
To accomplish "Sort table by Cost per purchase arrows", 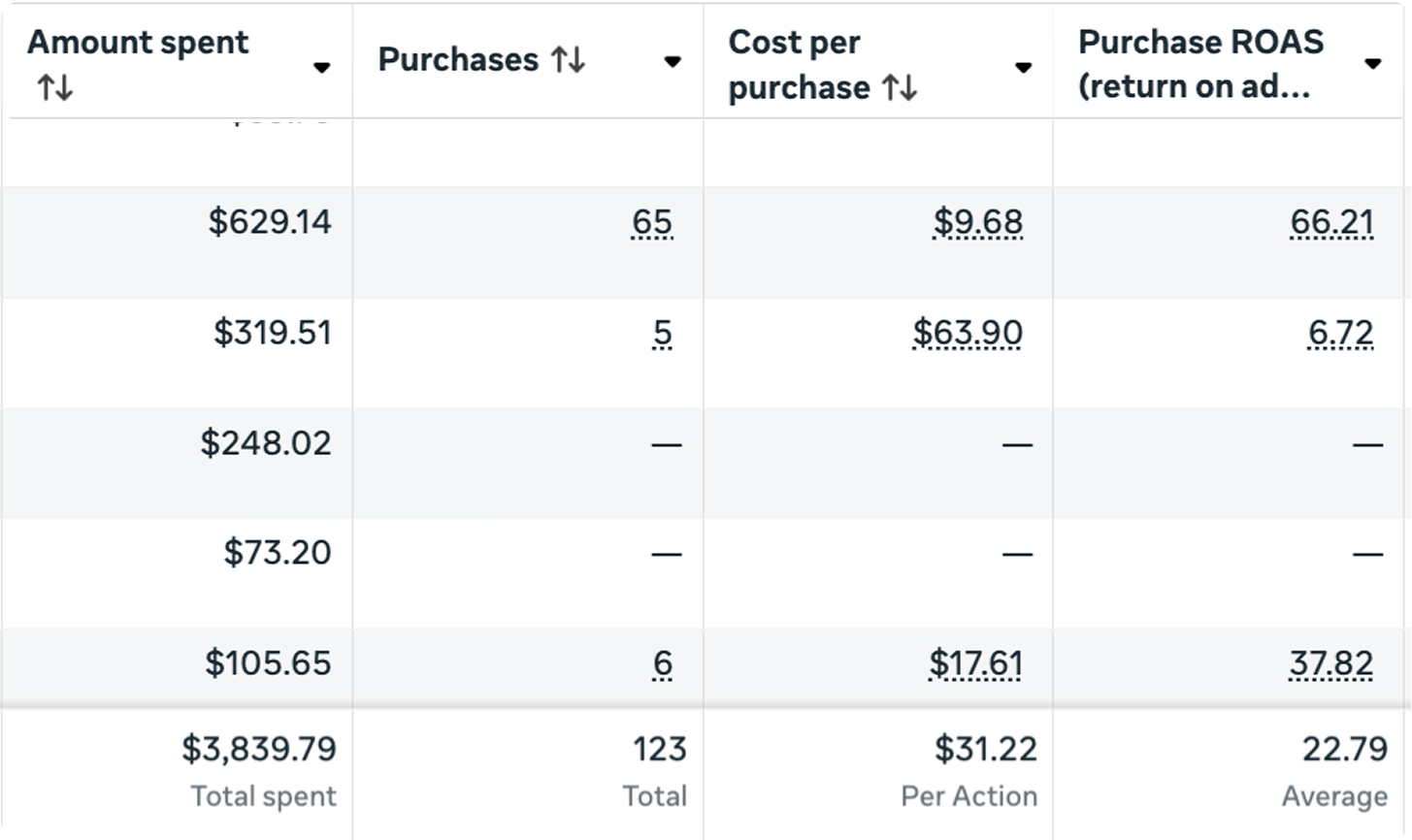I will tap(900, 88).
